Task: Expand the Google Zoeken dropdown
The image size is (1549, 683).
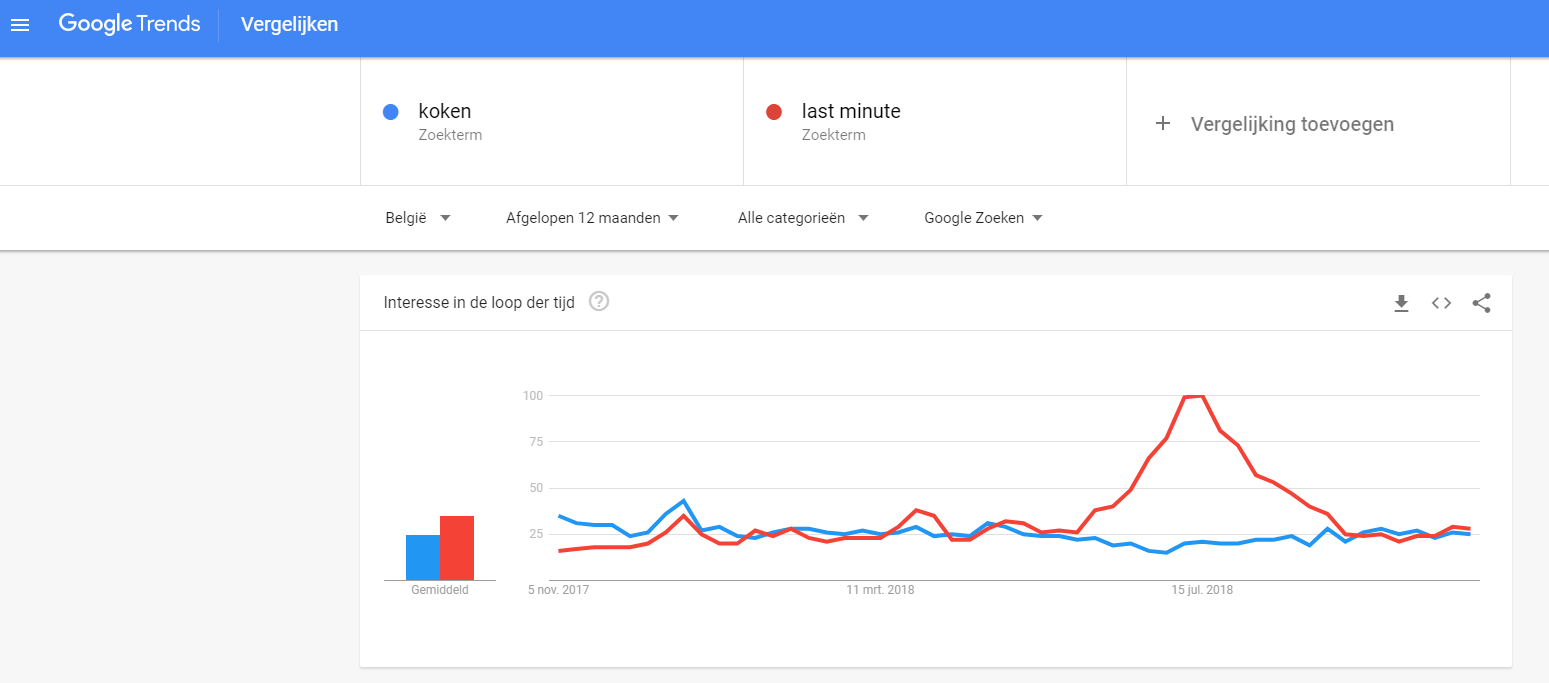Action: (984, 218)
